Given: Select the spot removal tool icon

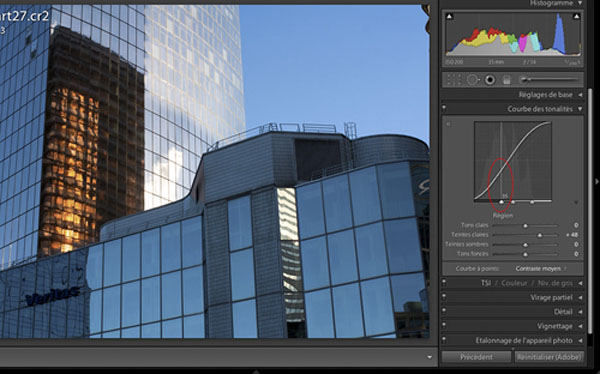Looking at the screenshot, I should click(x=473, y=80).
